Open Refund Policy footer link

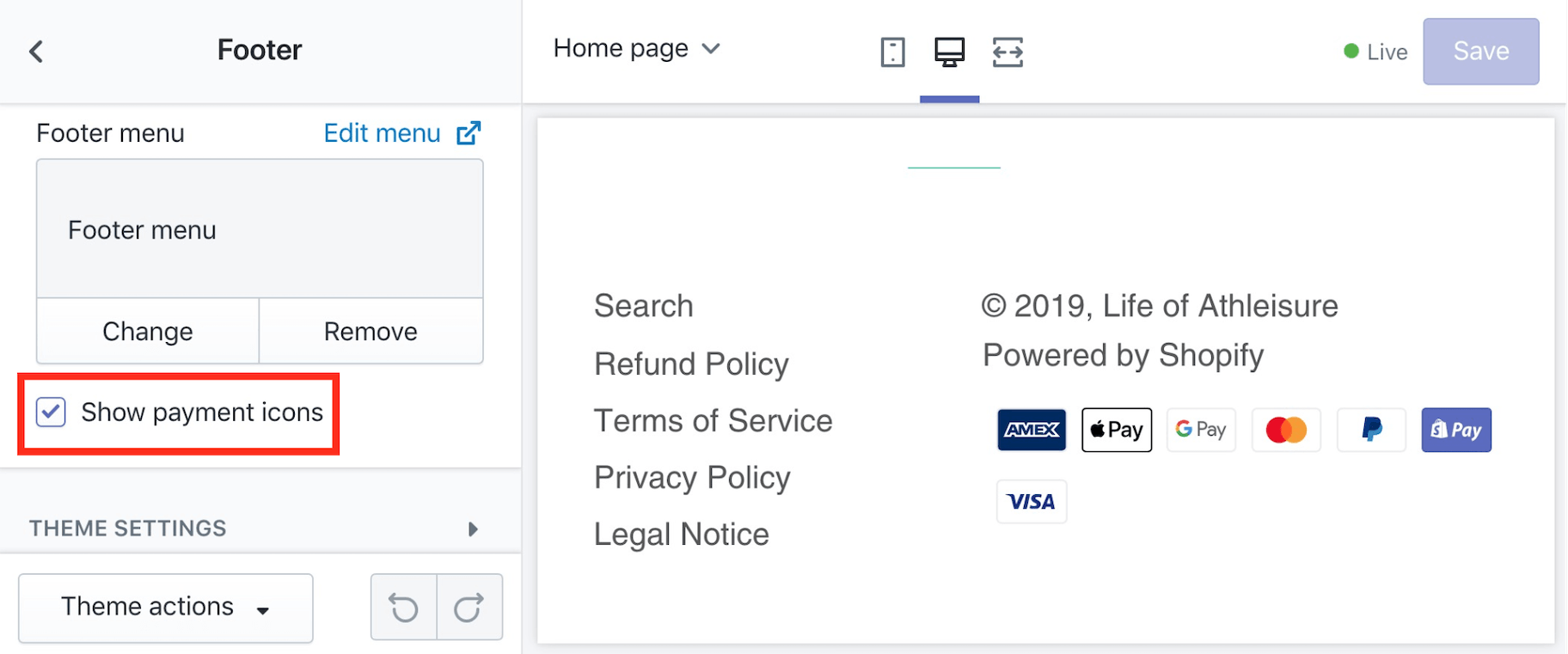coord(691,364)
